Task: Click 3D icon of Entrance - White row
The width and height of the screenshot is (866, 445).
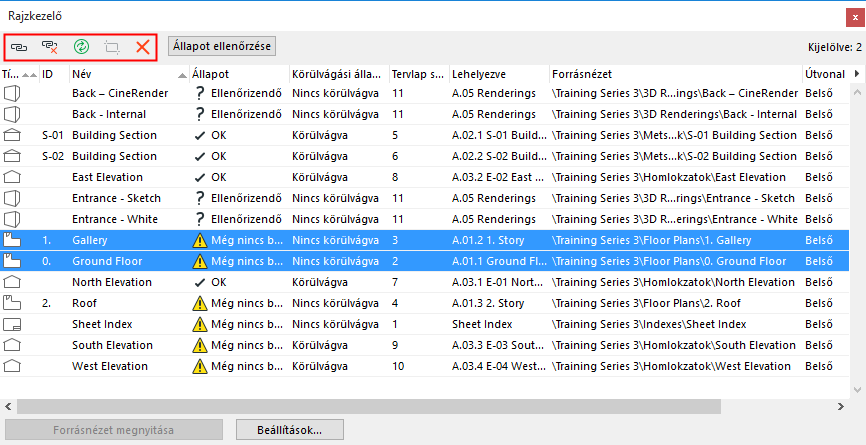Action: point(12,219)
